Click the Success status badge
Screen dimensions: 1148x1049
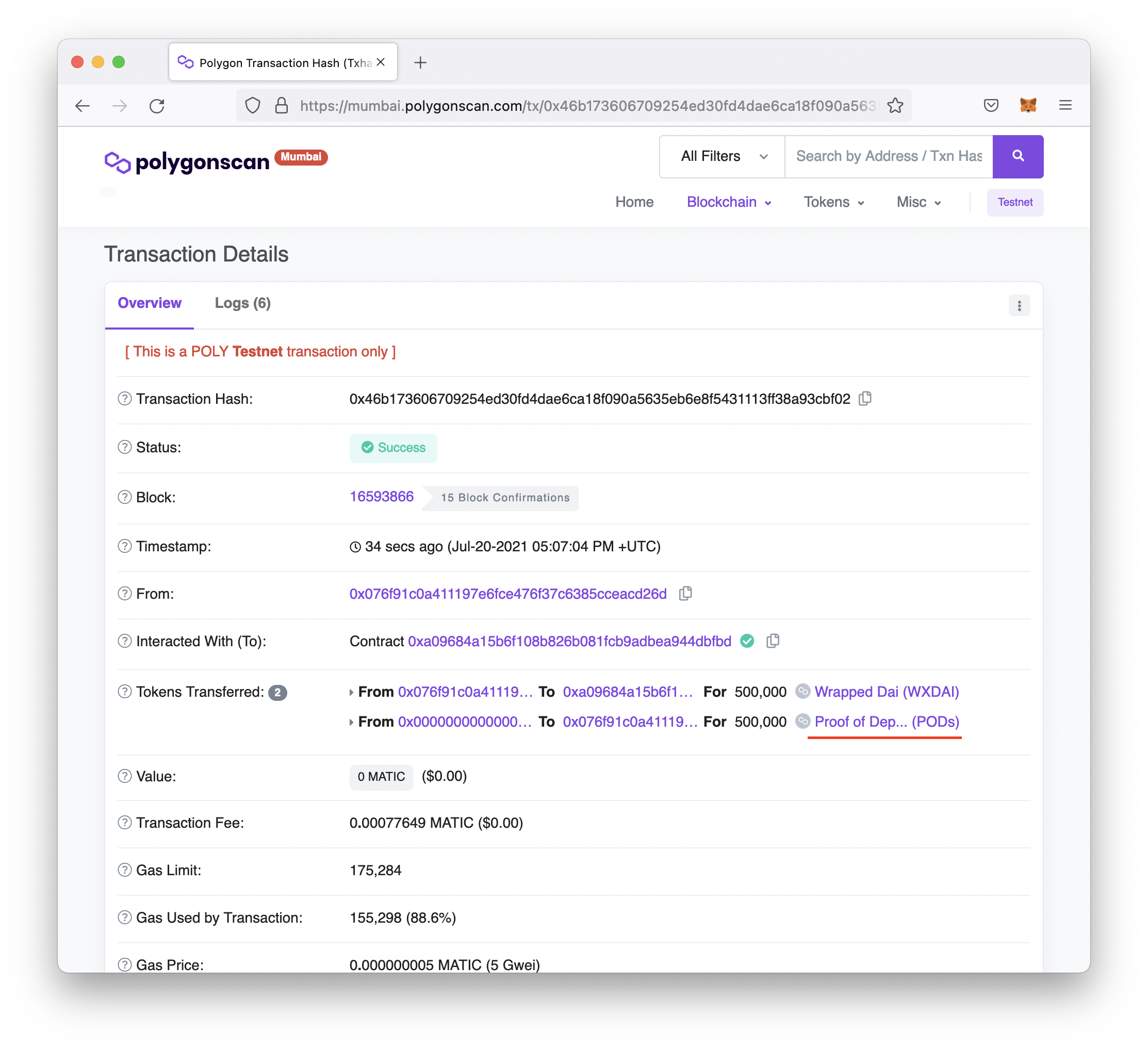tap(393, 448)
